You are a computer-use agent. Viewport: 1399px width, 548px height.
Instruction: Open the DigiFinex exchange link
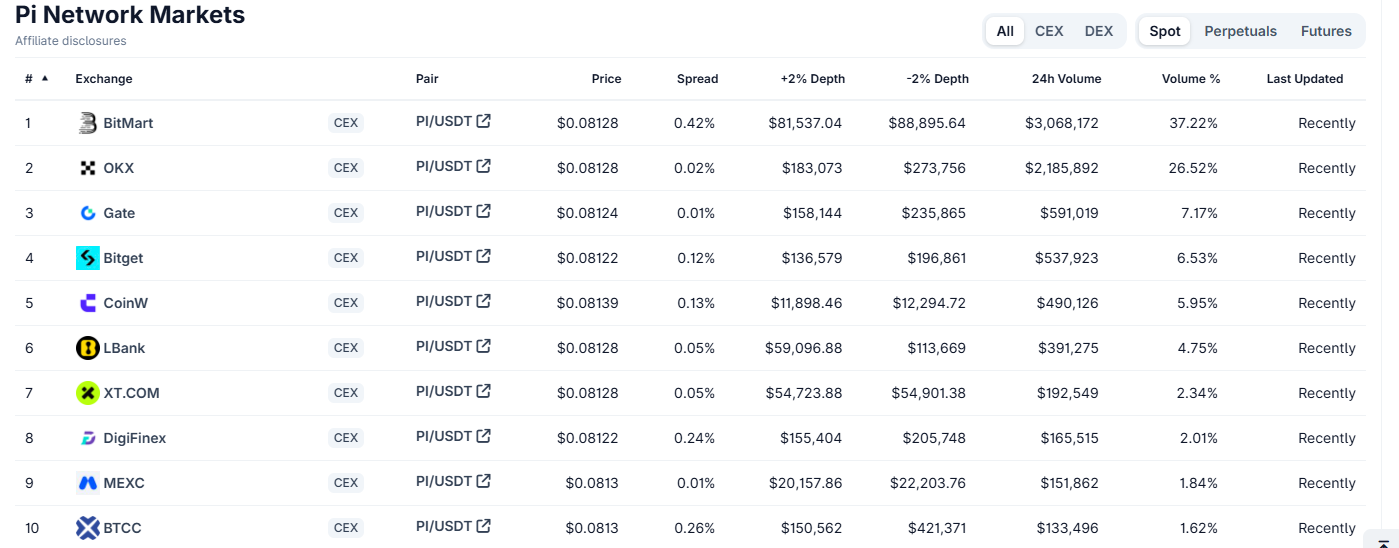click(x=135, y=438)
